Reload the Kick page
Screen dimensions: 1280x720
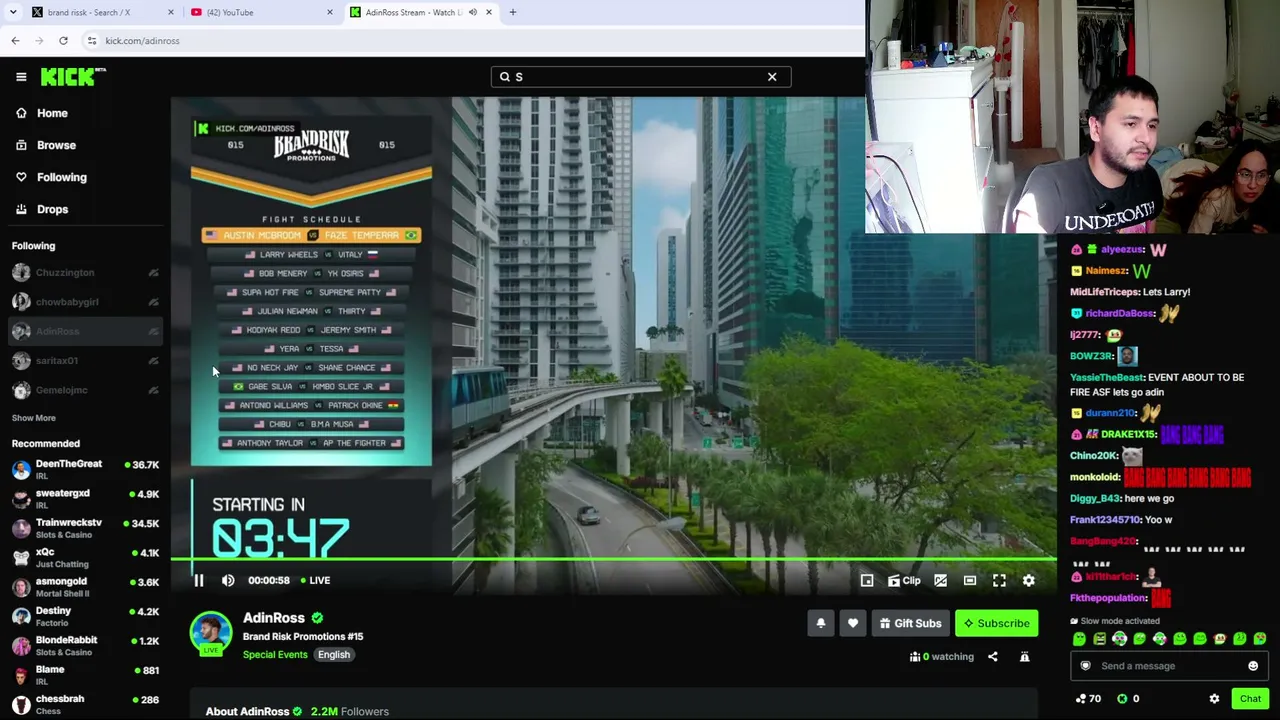63,41
